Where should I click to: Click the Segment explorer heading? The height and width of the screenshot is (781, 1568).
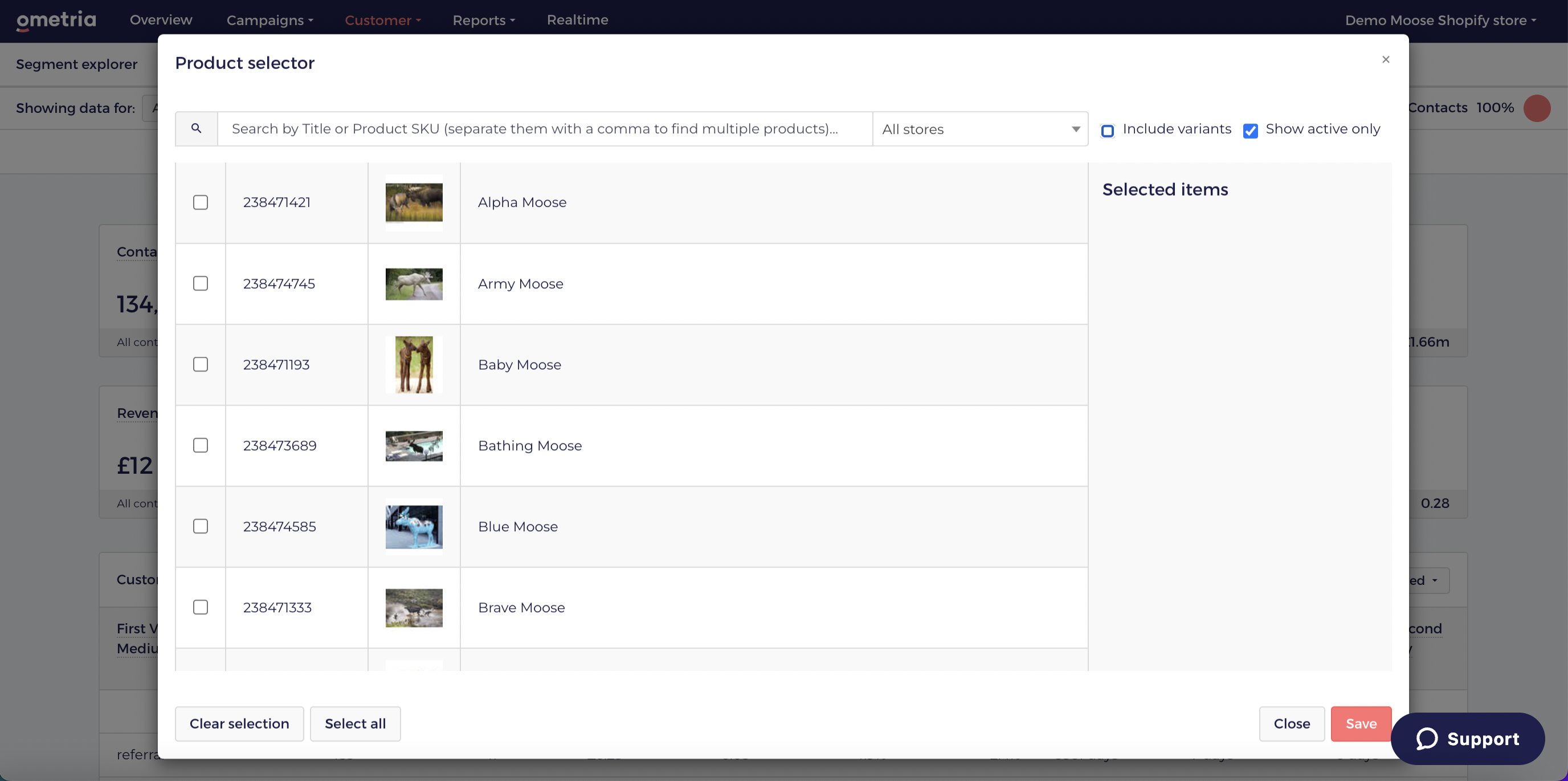77,64
